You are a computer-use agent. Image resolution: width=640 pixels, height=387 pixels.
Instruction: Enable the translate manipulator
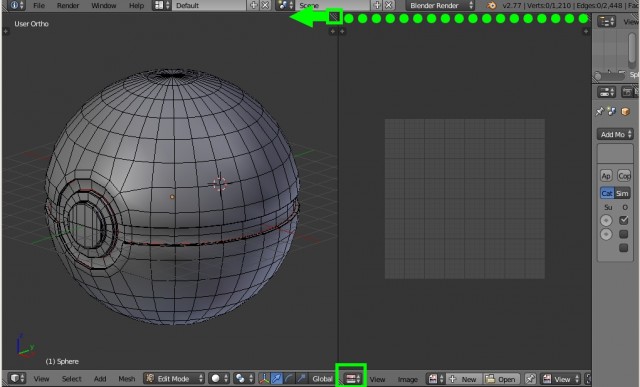276,378
